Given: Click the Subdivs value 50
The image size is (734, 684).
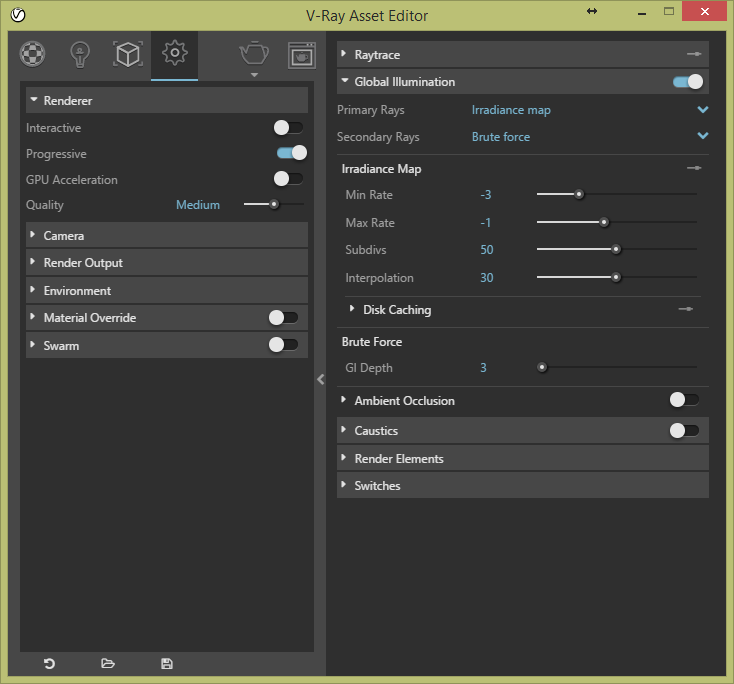Looking at the screenshot, I should pyautogui.click(x=487, y=250).
